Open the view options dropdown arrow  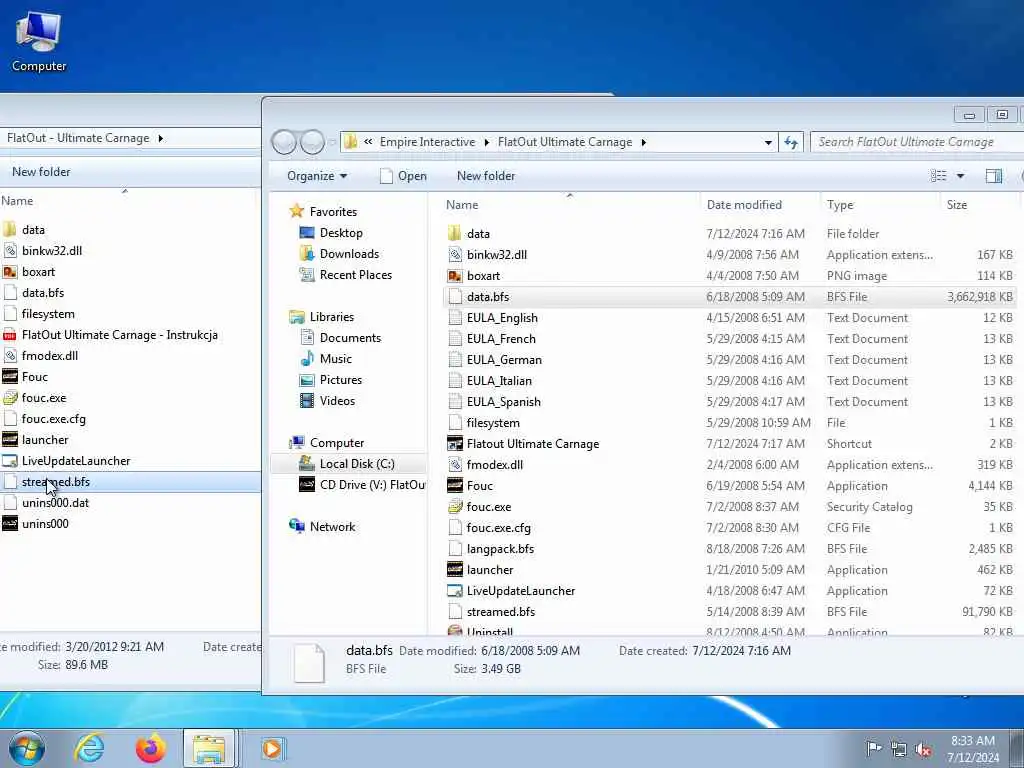pos(960,176)
